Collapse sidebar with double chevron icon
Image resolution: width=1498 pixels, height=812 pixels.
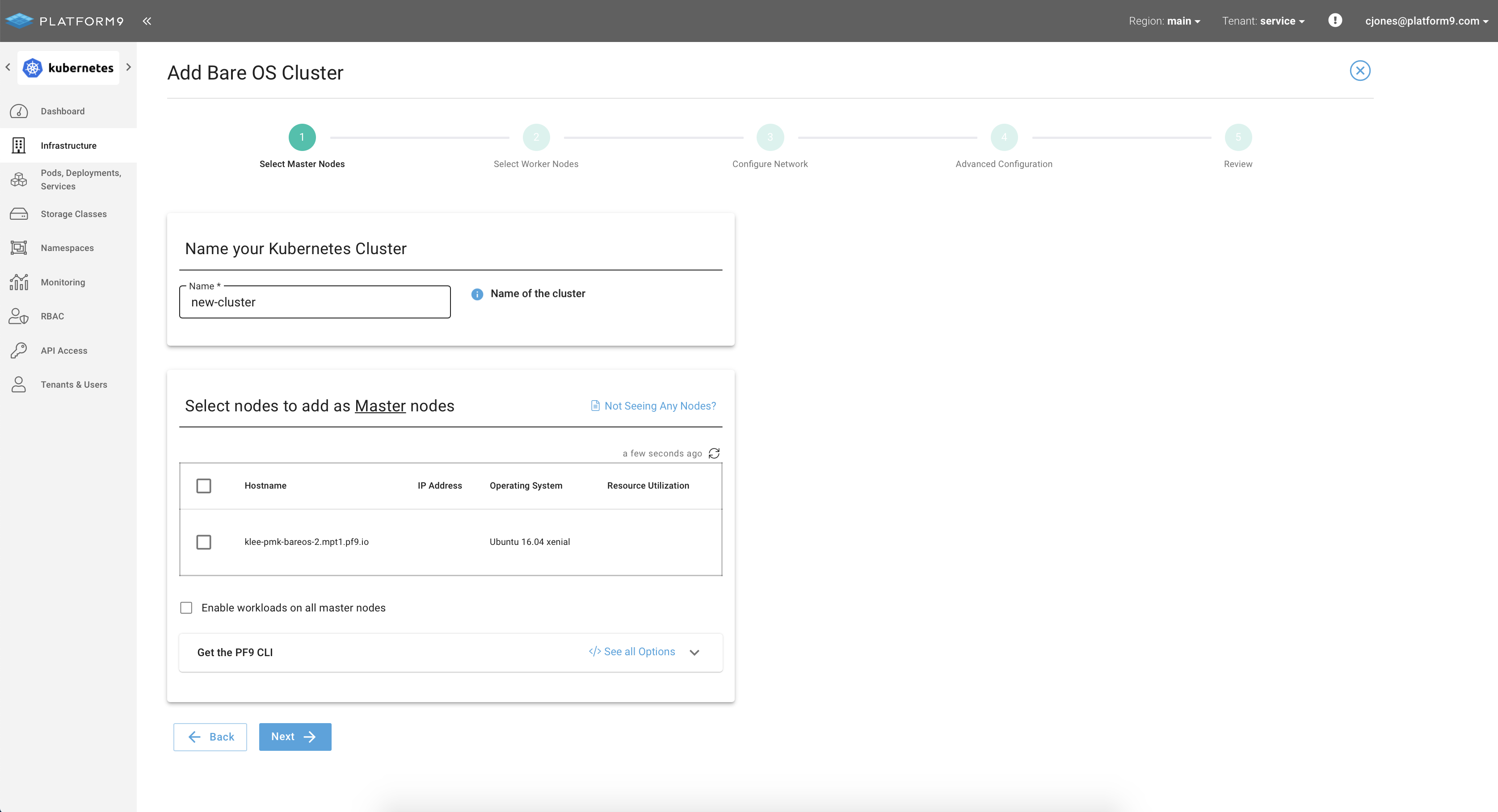147,21
